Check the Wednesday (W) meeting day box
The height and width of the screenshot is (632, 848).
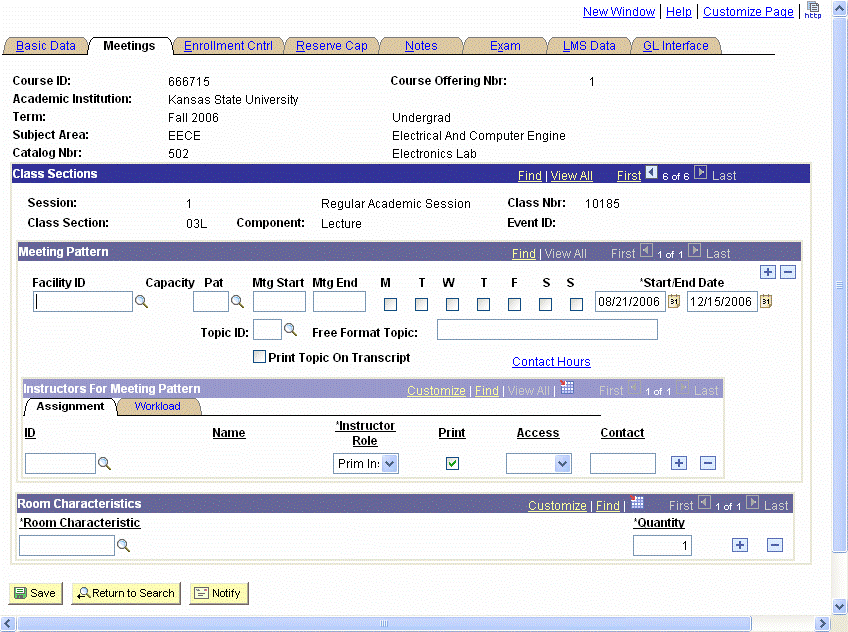coord(452,304)
